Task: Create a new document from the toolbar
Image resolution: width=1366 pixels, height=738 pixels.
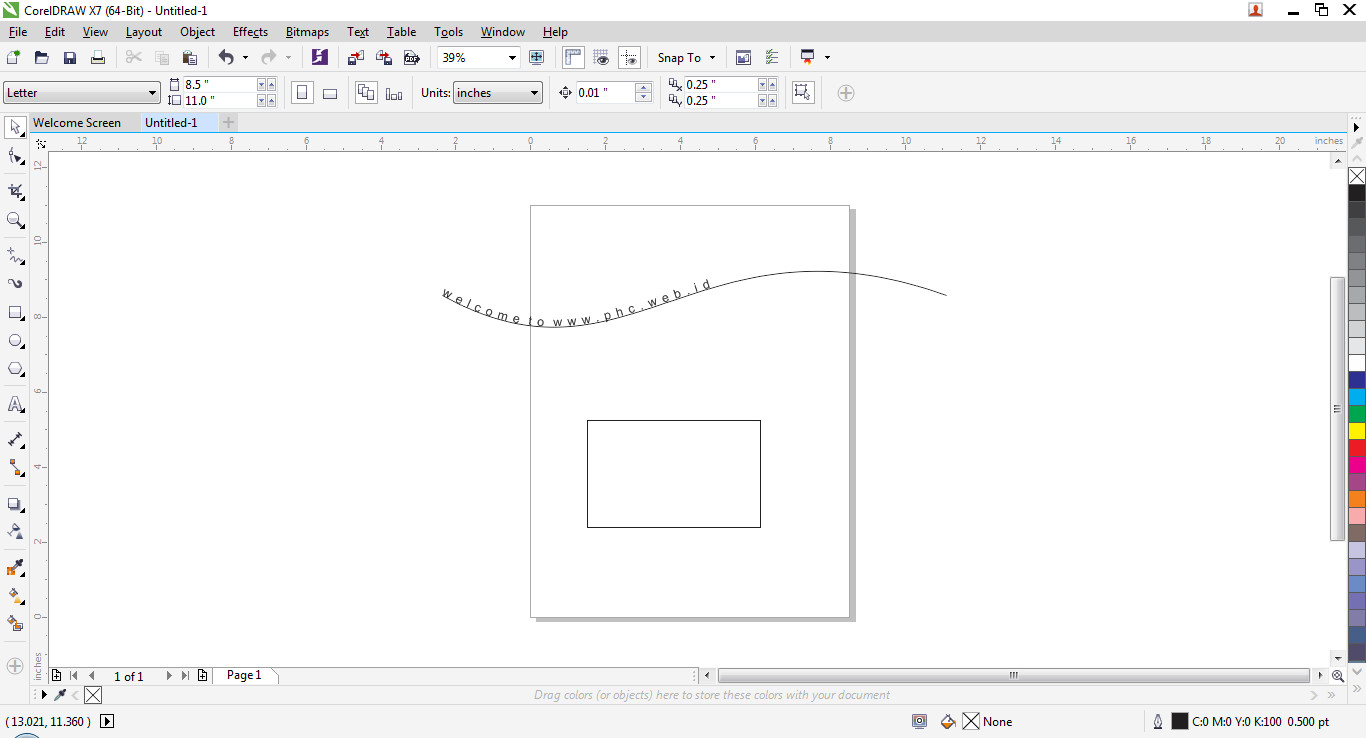Action: 14,58
